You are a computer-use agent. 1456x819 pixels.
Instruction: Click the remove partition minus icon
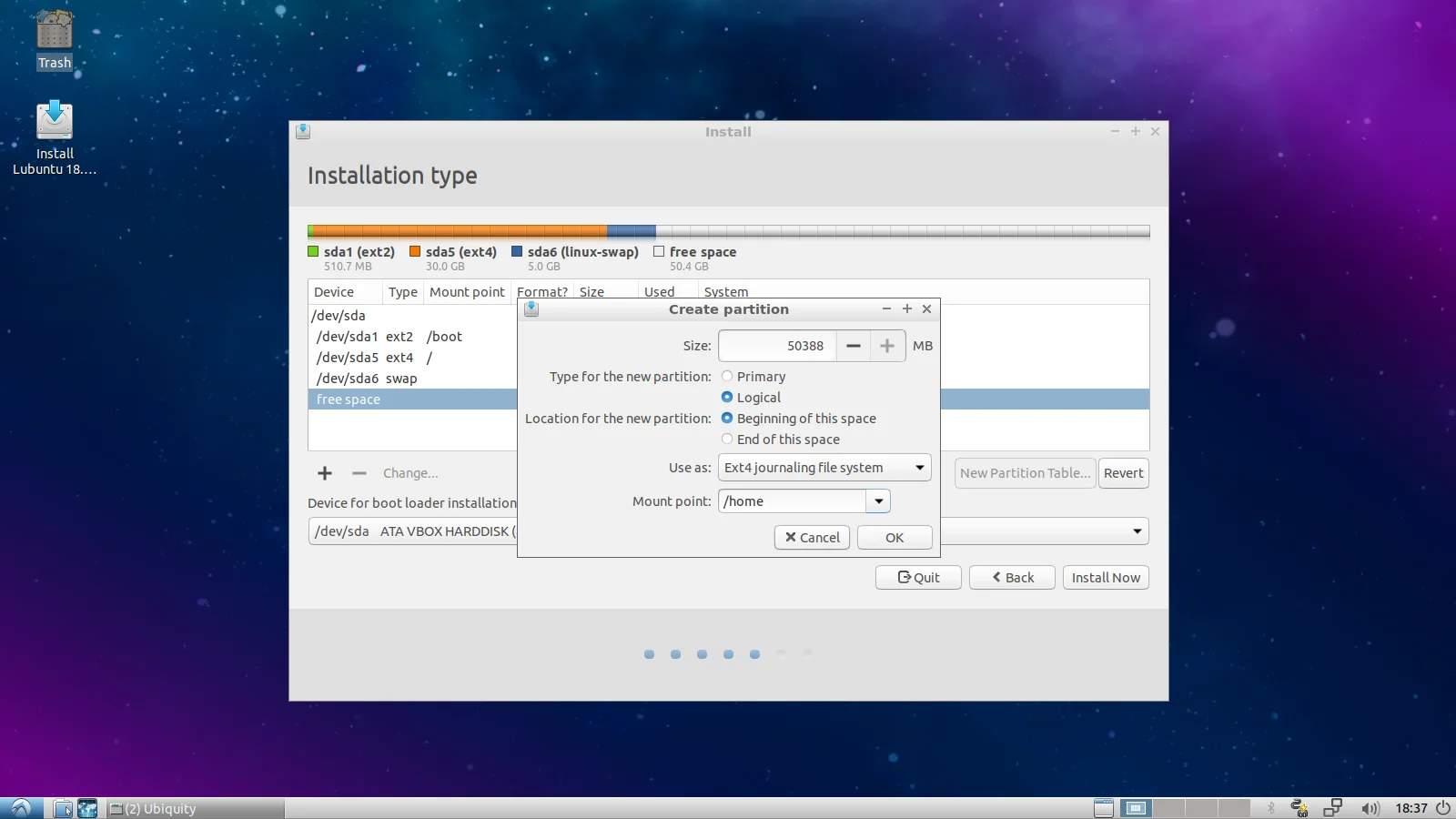[359, 473]
